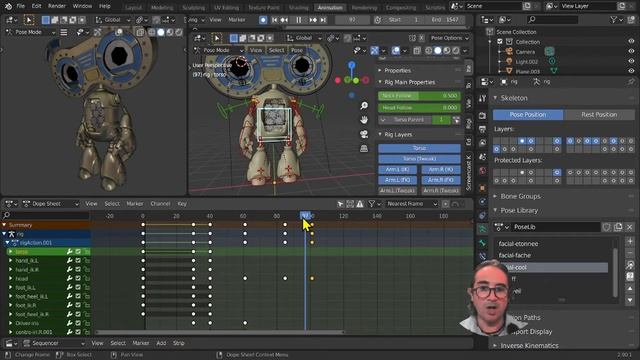The image size is (640, 360).
Task: Collapse the Skeleton panel
Action: point(495,98)
